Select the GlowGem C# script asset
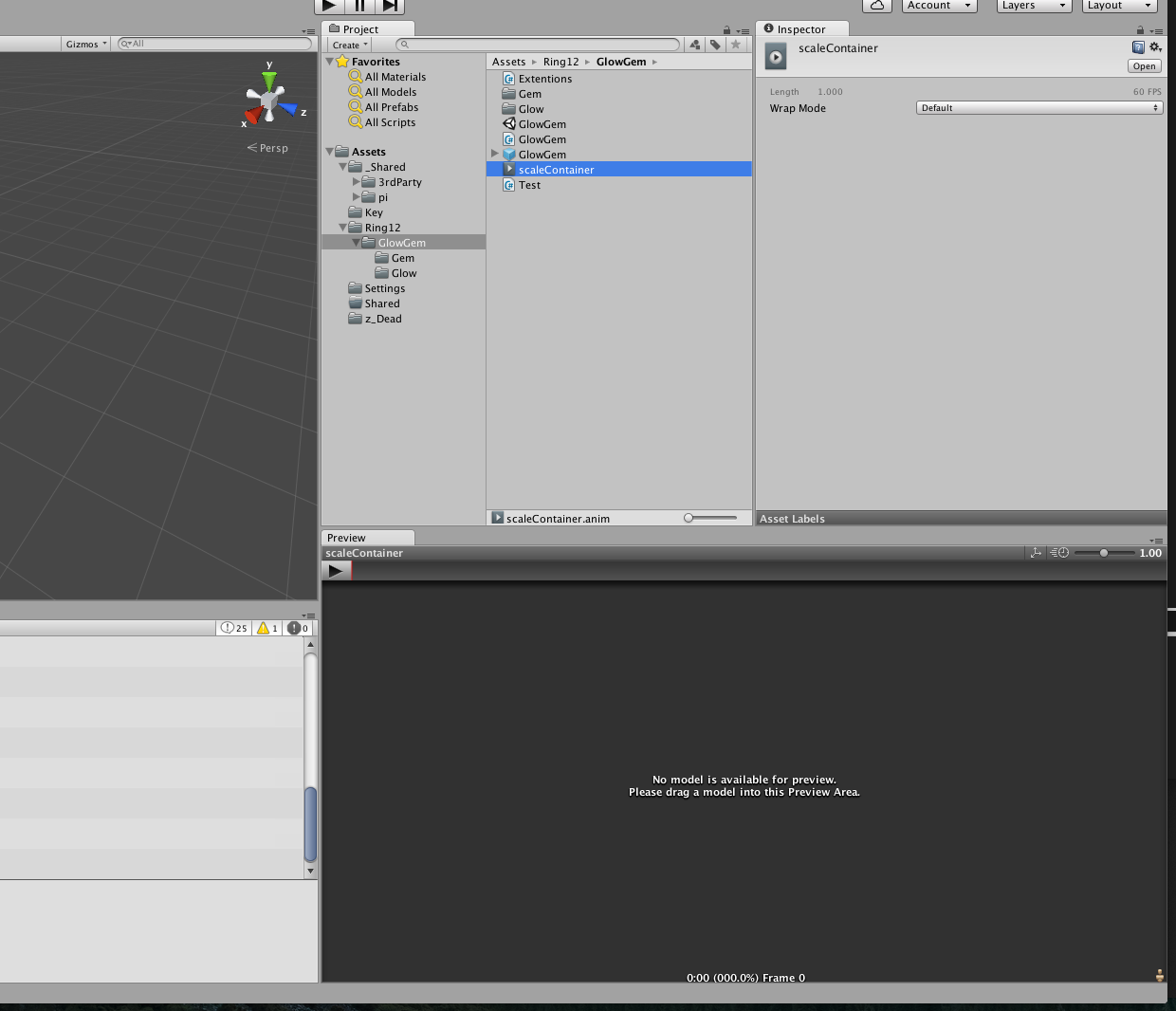Screen dimensions: 1176x1011 pos(542,139)
